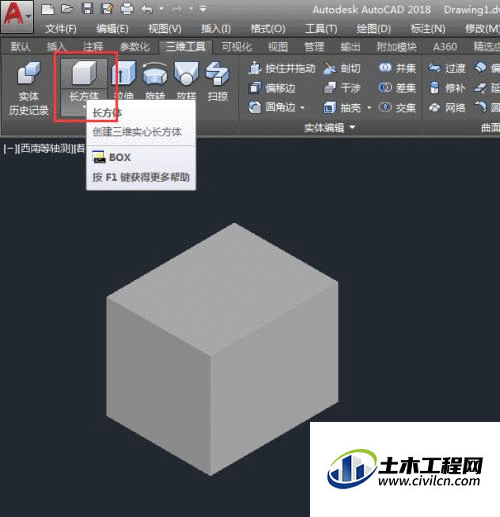Switch to the 参数化 ribbon tab
This screenshot has height=517, width=500.
point(135,47)
